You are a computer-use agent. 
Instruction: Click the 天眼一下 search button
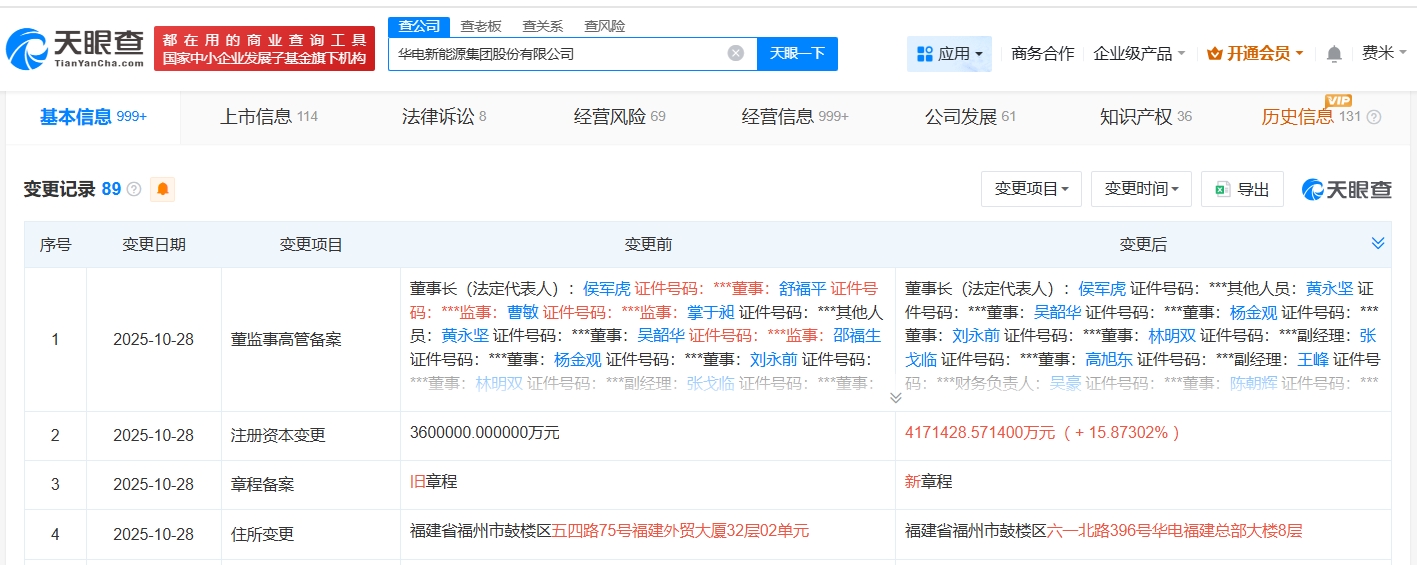tap(797, 54)
